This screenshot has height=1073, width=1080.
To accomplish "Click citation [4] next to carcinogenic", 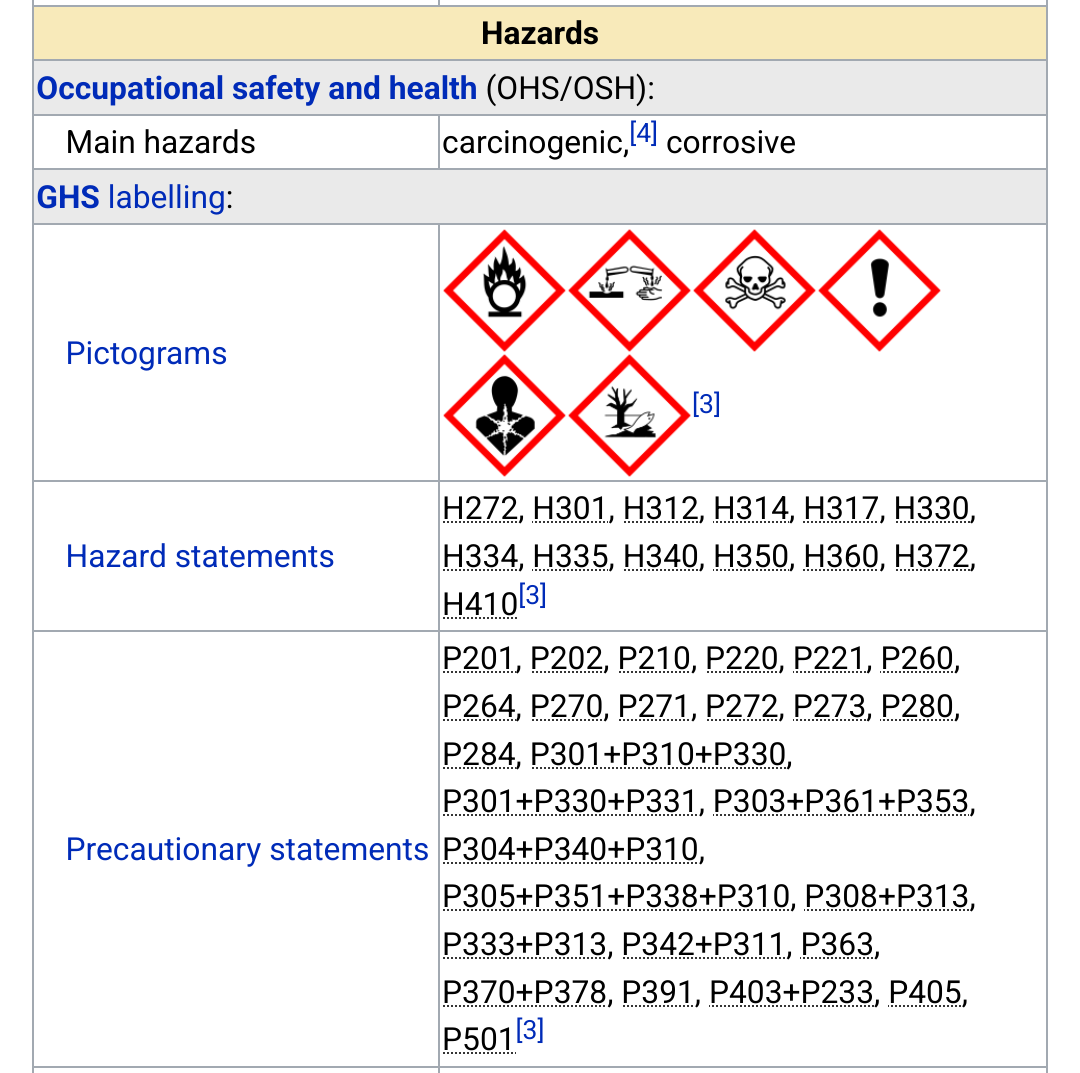I will click(x=643, y=134).
